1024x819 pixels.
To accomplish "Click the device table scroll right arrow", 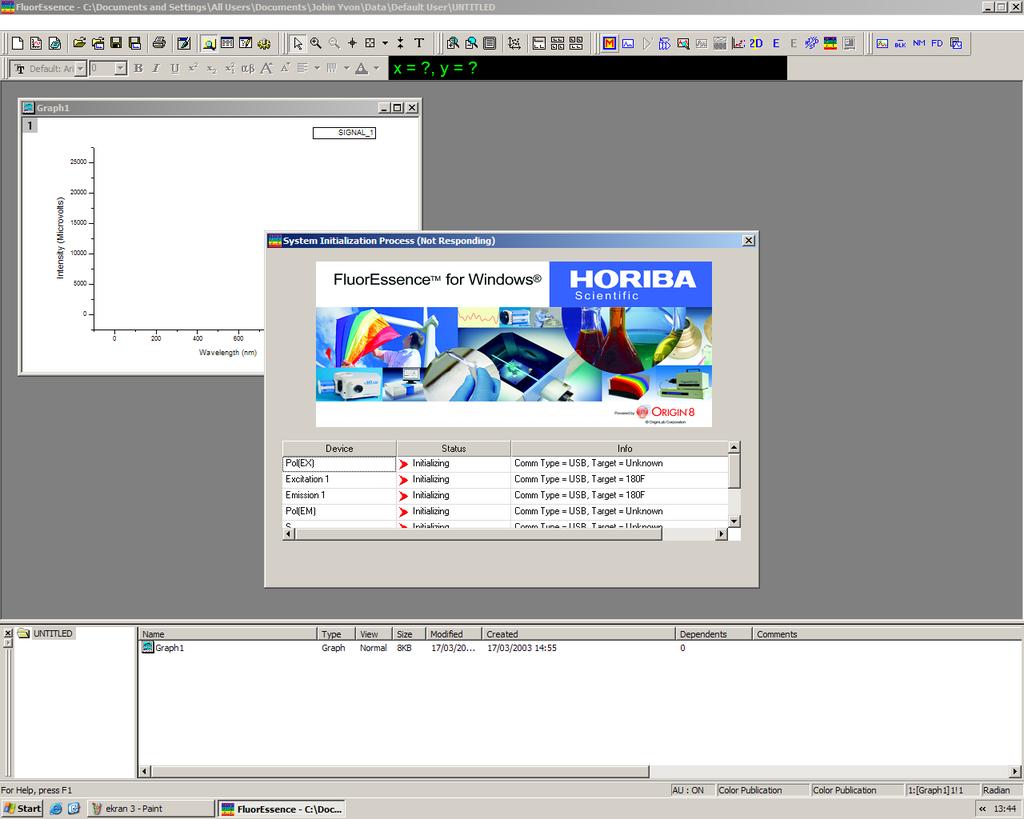I will coord(721,534).
